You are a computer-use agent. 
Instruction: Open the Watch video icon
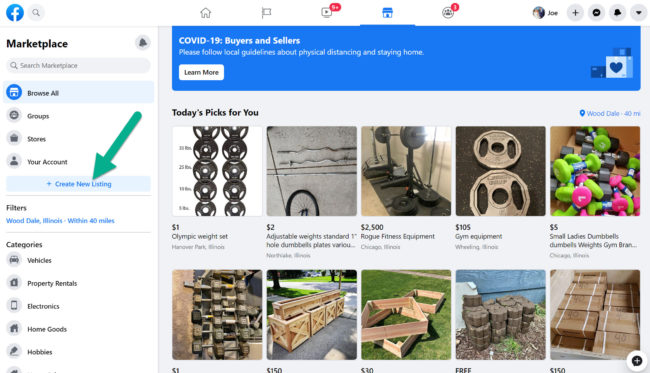click(327, 13)
